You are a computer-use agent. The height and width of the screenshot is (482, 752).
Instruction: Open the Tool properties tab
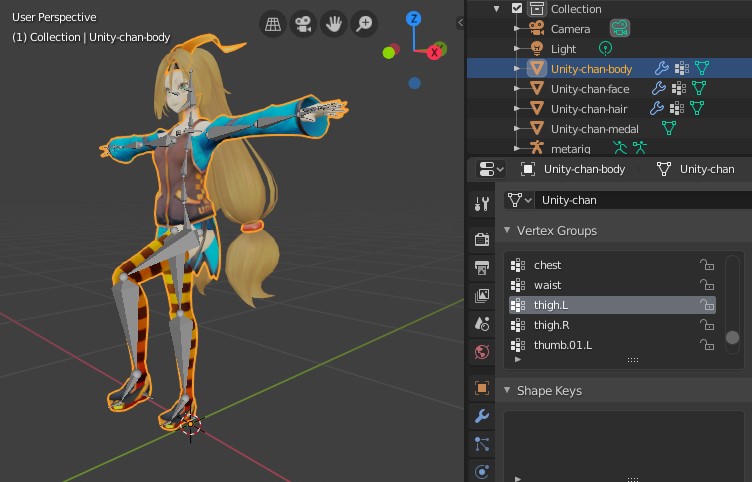(x=482, y=204)
